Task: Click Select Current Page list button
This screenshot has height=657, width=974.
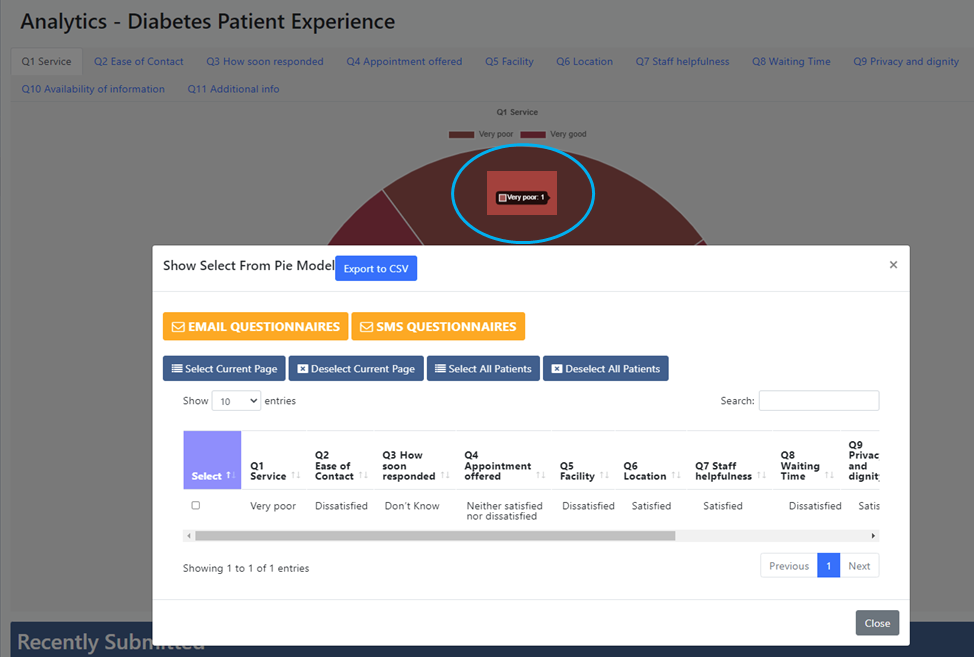Action: pos(224,369)
